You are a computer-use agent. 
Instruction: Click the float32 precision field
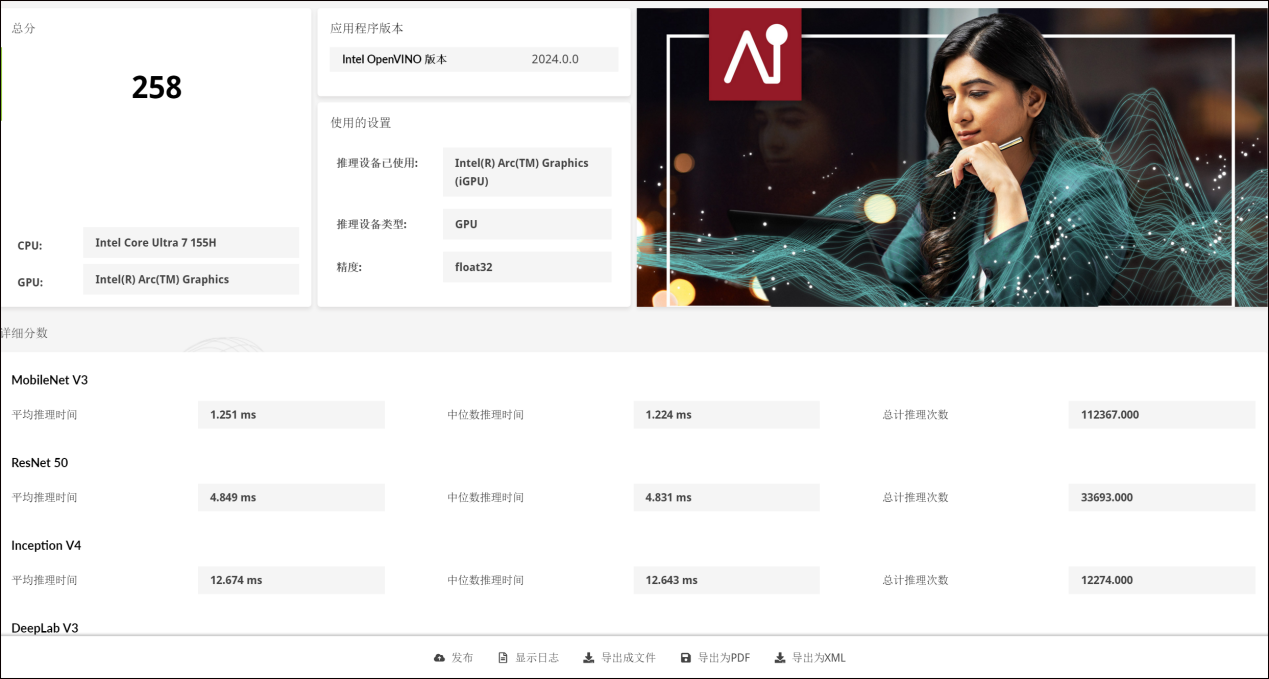coord(526,267)
